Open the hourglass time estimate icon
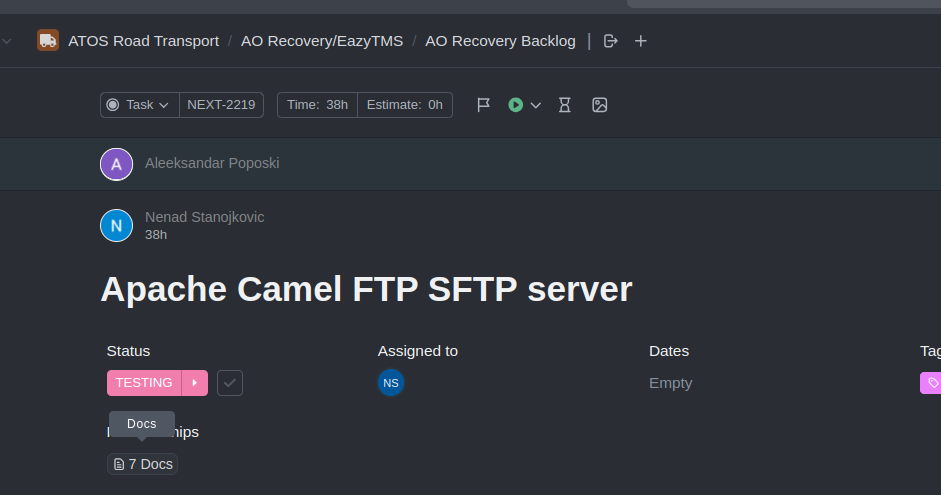This screenshot has width=941, height=495. pyautogui.click(x=565, y=105)
